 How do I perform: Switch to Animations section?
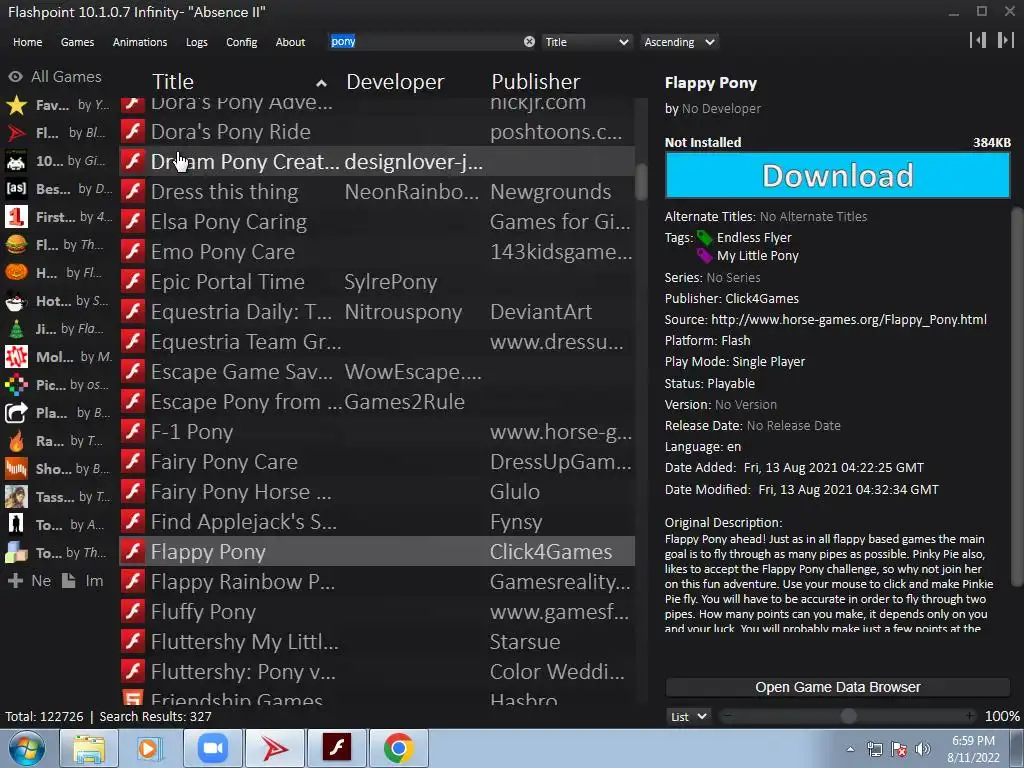[x=140, y=42]
